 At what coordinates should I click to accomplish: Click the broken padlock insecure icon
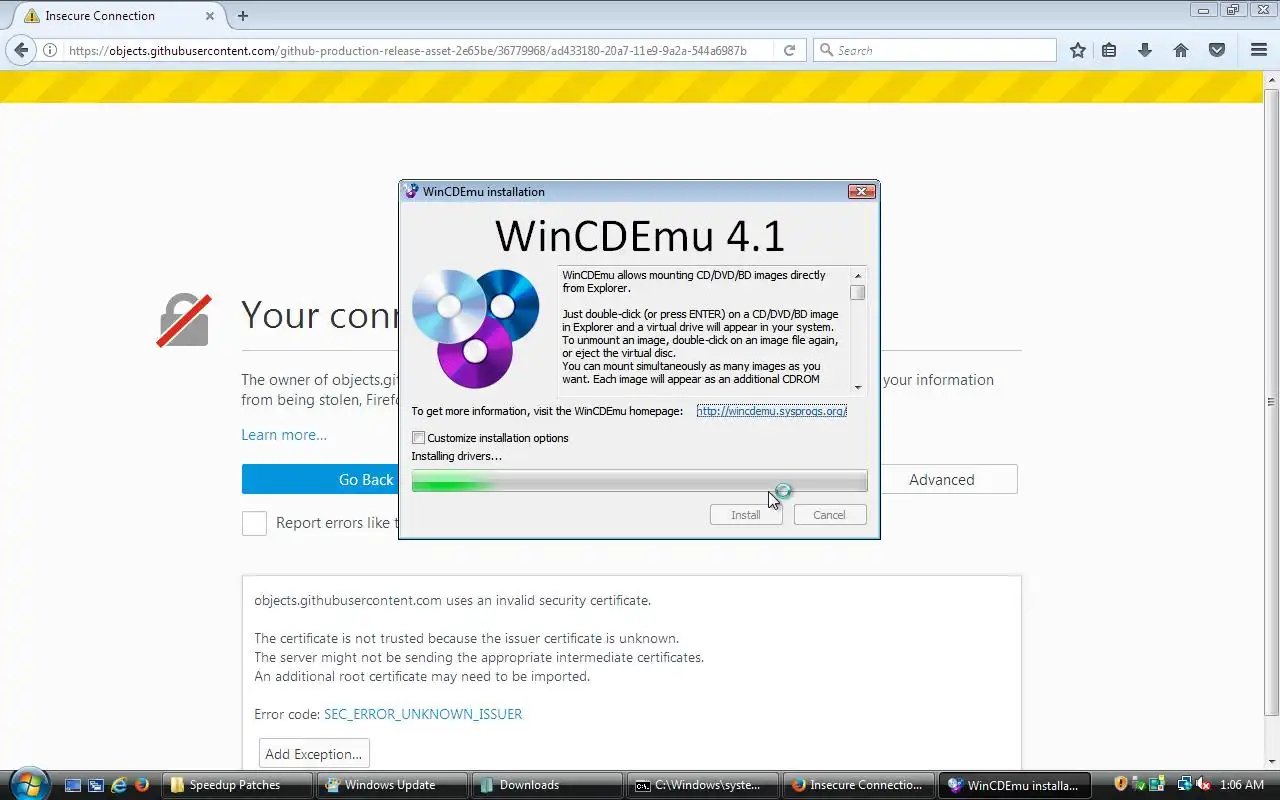click(x=184, y=321)
